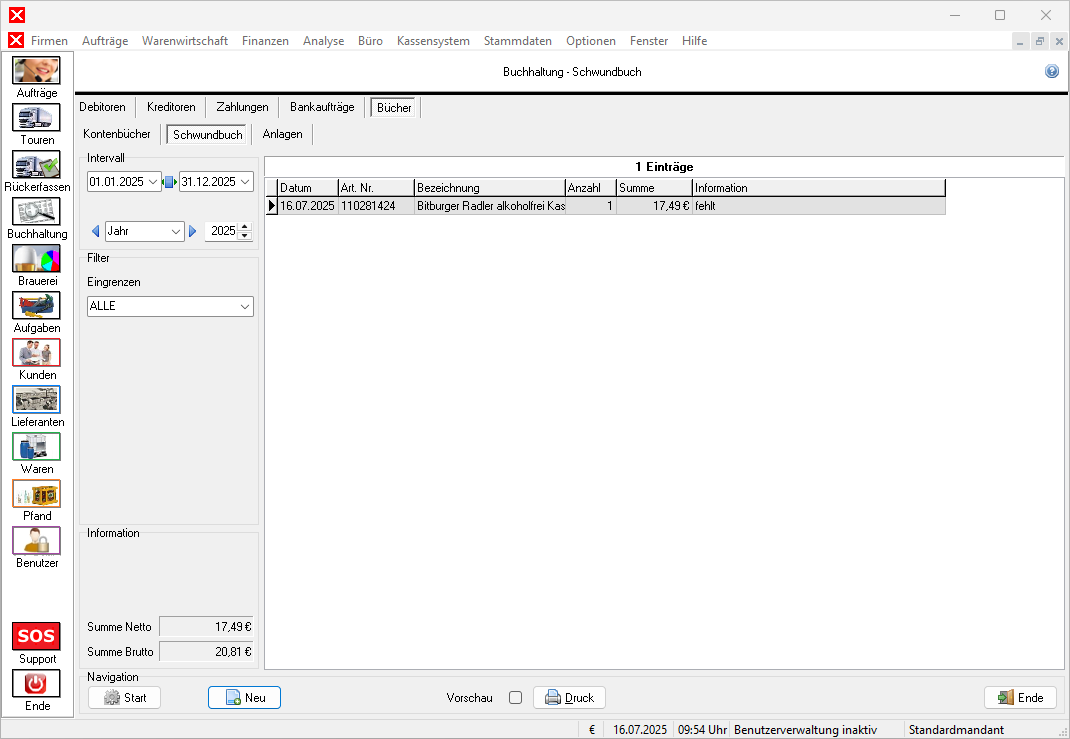The height and width of the screenshot is (739, 1070).
Task: Expand the Eingrenzen ALLE dropdown
Action: [x=244, y=307]
